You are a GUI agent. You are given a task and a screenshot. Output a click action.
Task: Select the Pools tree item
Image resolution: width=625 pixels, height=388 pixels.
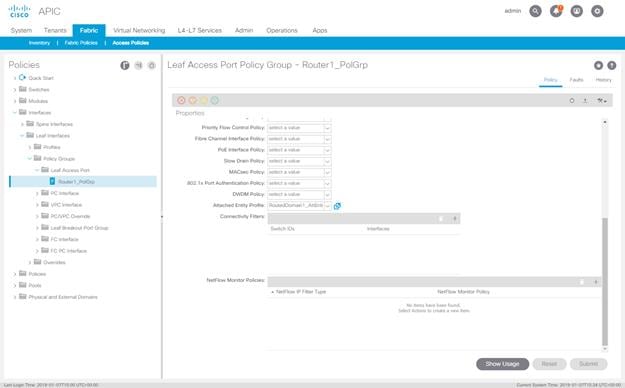[x=35, y=286]
